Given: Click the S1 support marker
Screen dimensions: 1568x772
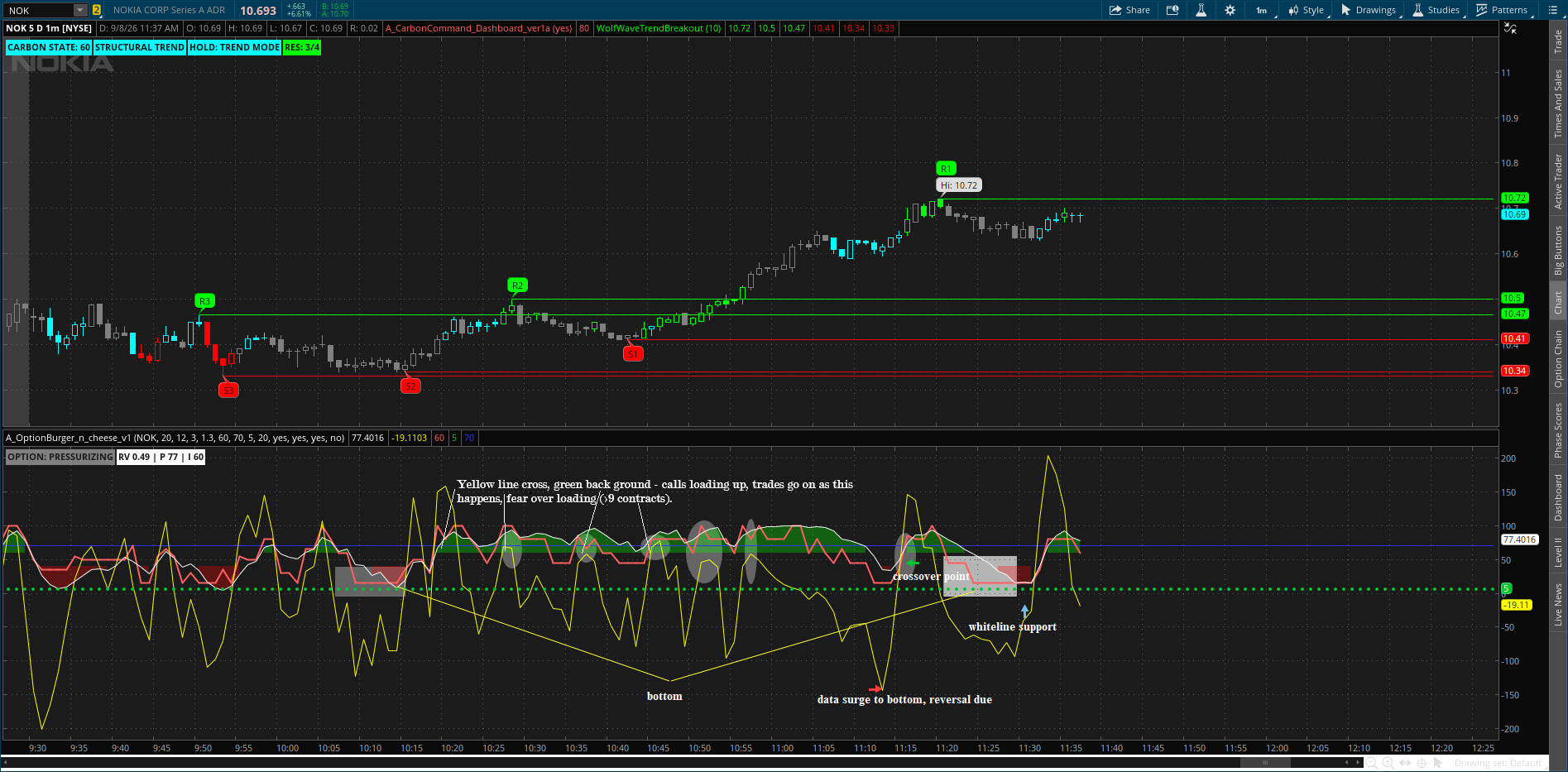Looking at the screenshot, I should tap(633, 353).
